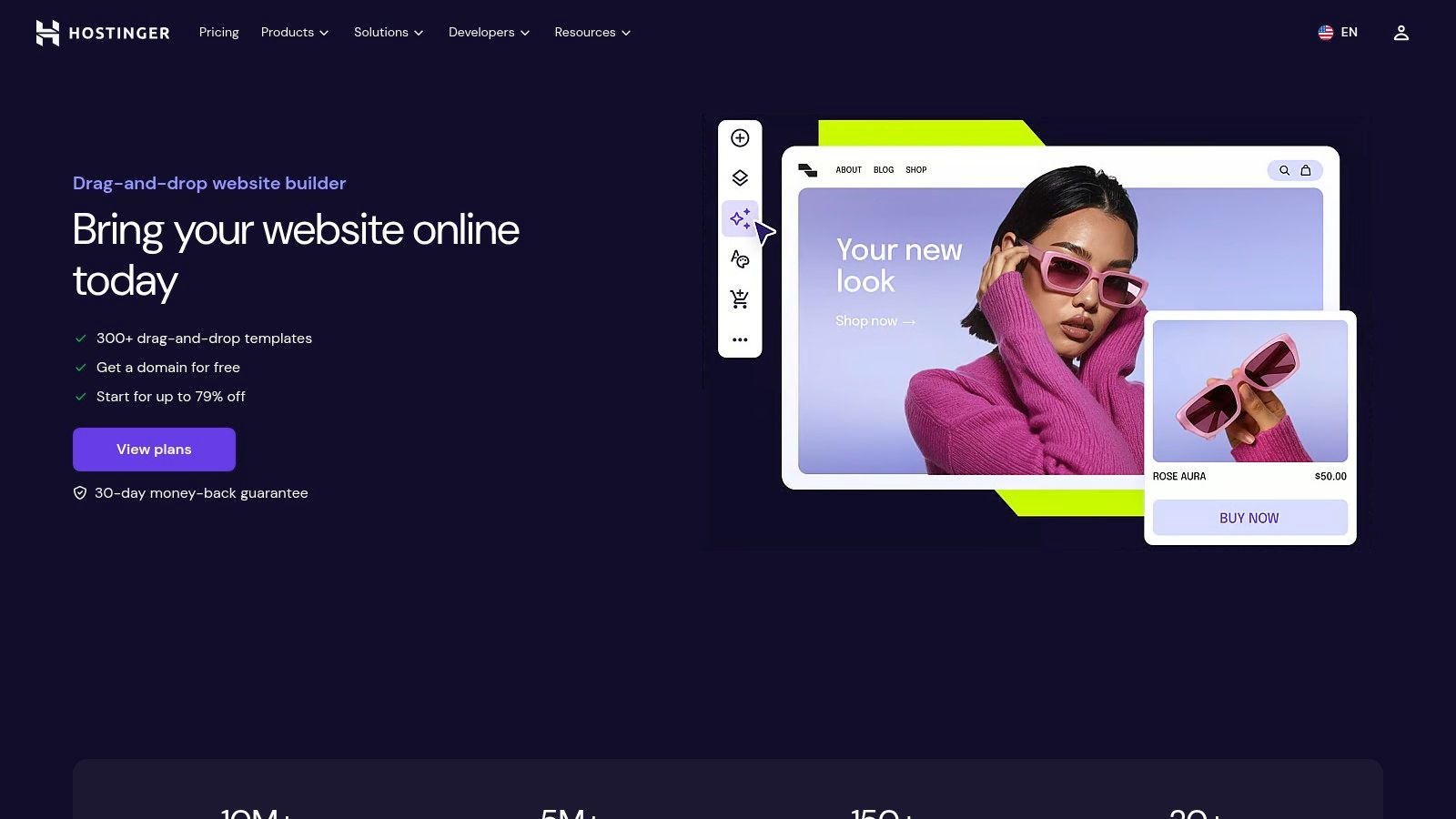Viewport: 1456px width, 819px height.
Task: Expand the Resources dropdown menu
Action: 592,33
